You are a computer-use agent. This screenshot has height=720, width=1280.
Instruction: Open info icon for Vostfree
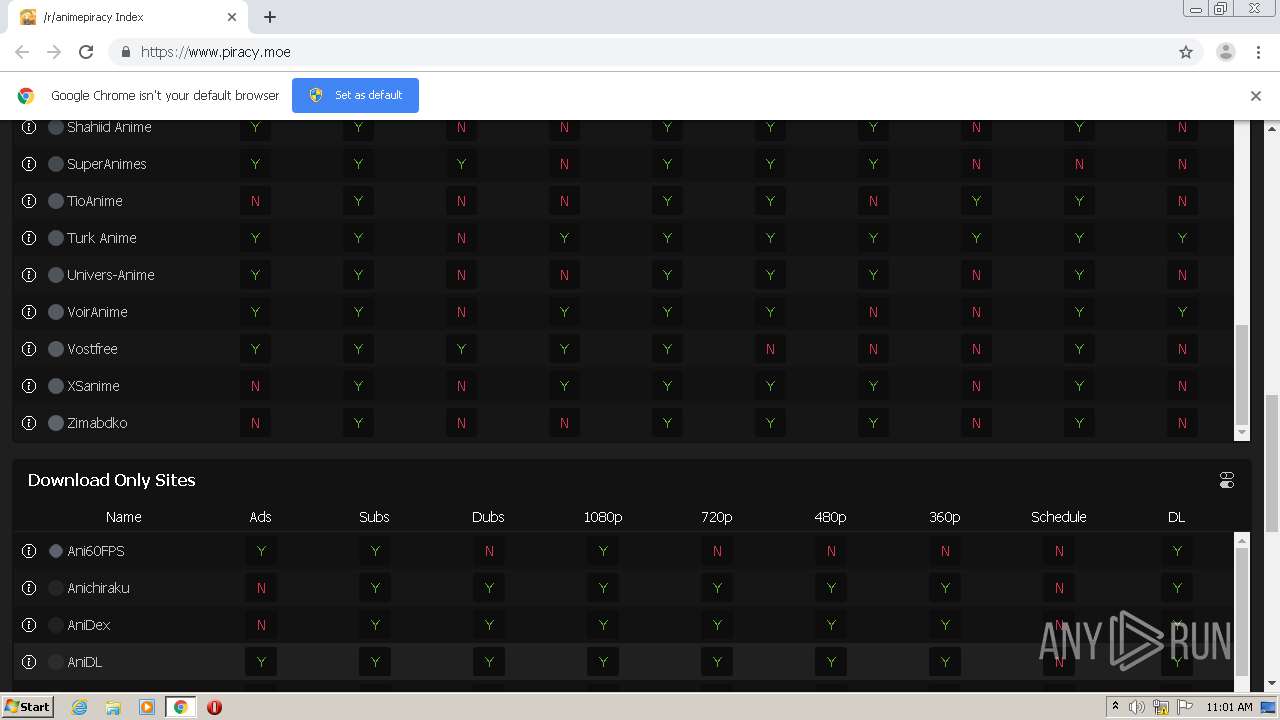point(29,349)
